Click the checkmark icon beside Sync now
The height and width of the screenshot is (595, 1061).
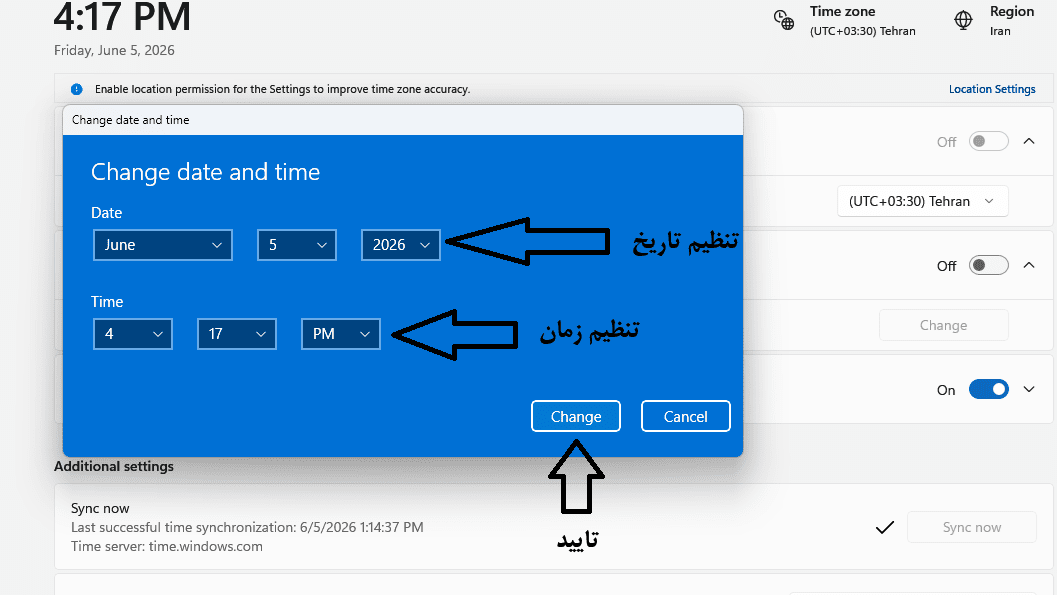[884, 527]
